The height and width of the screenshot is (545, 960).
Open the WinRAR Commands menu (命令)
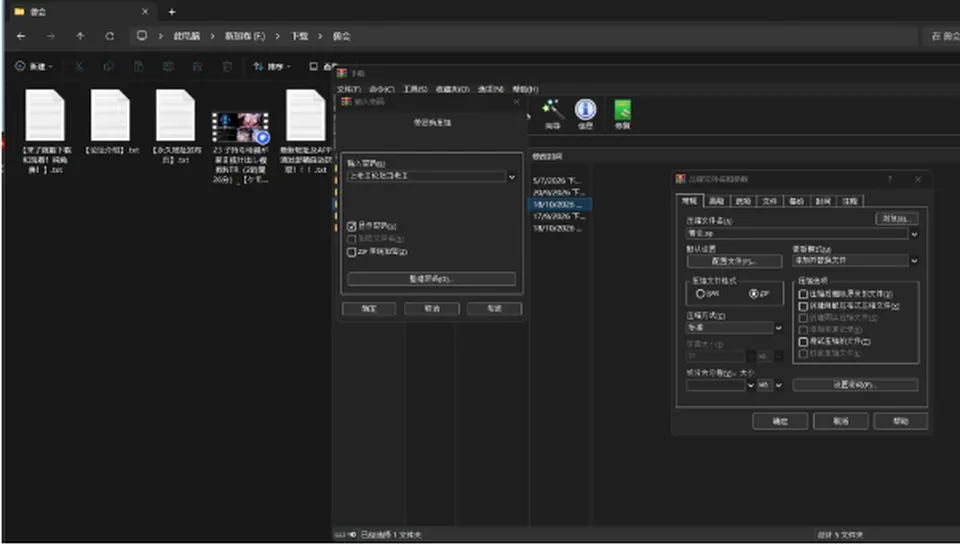click(x=382, y=89)
